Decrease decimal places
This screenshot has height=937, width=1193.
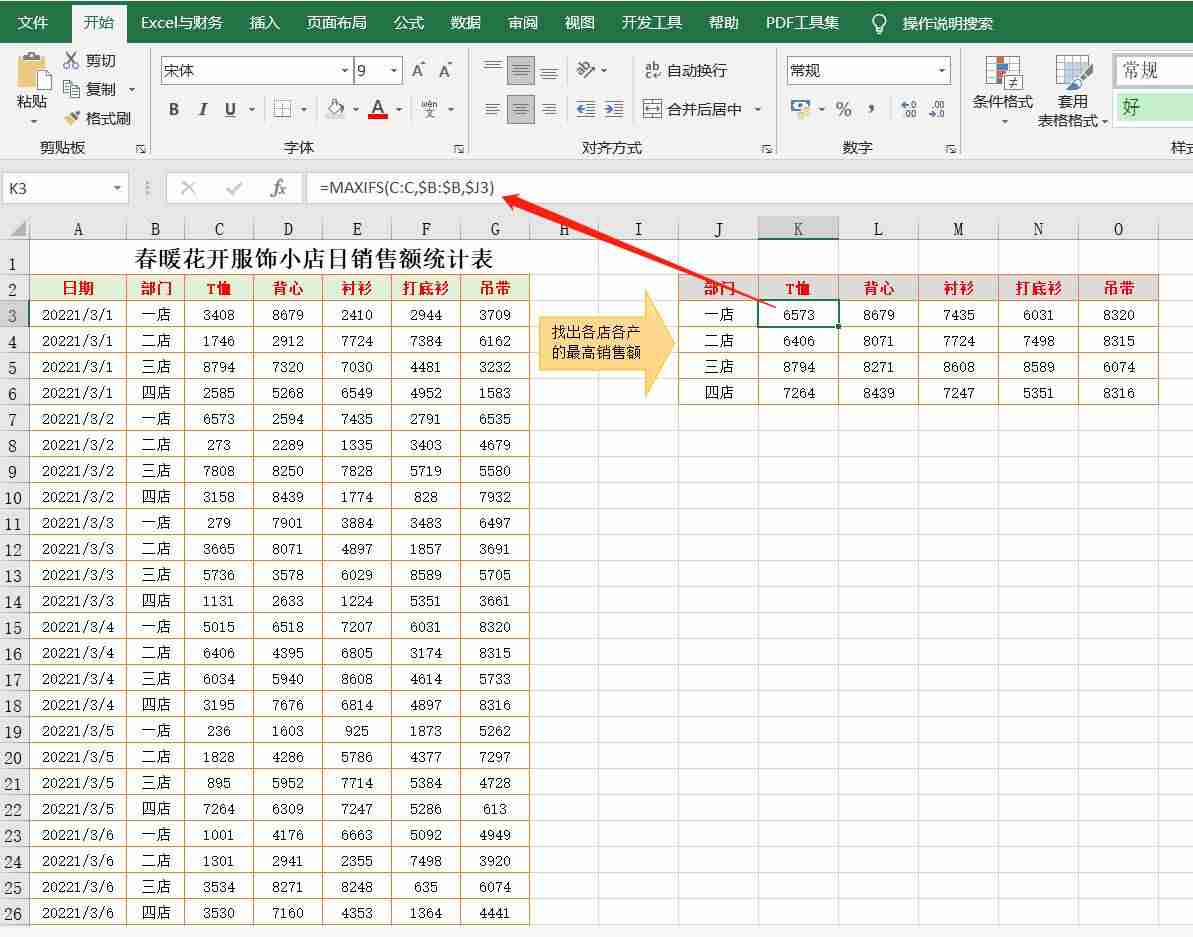pos(937,110)
